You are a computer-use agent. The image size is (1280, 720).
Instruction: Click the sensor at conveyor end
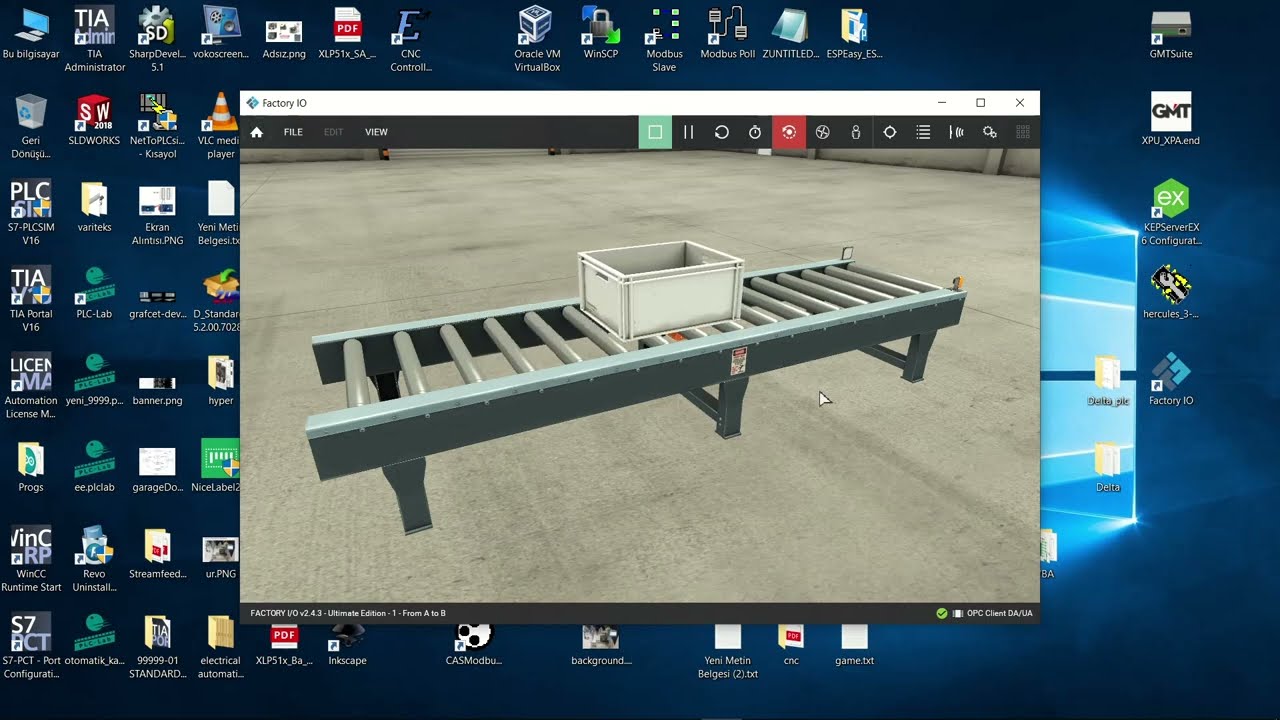(958, 283)
